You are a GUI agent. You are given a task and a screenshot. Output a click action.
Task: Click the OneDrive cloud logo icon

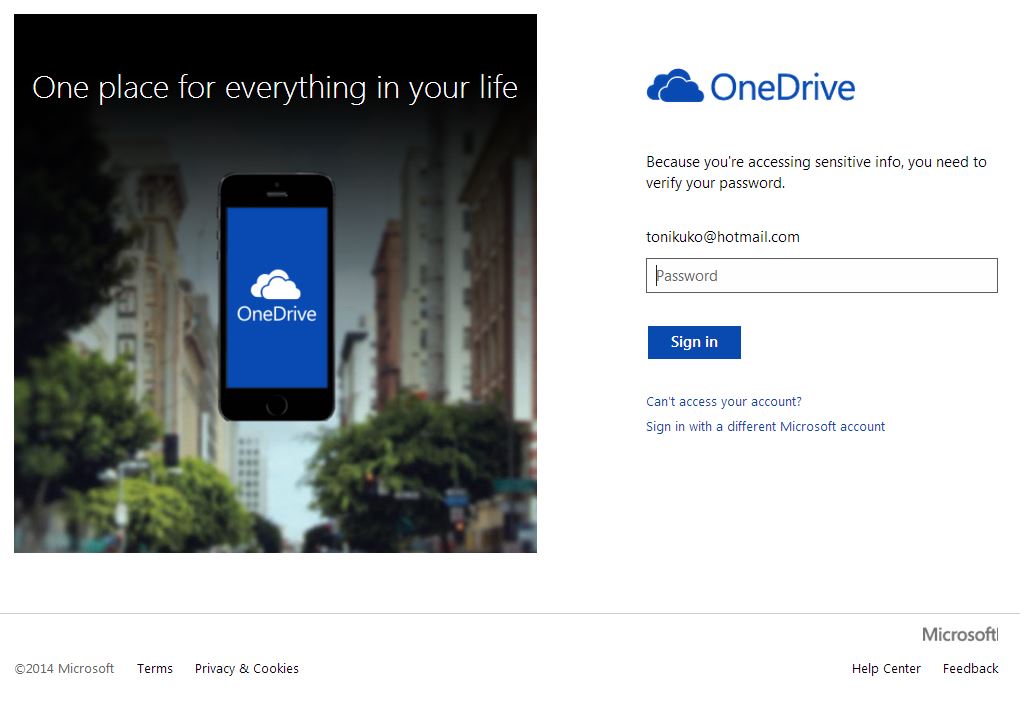pyautogui.click(x=675, y=87)
